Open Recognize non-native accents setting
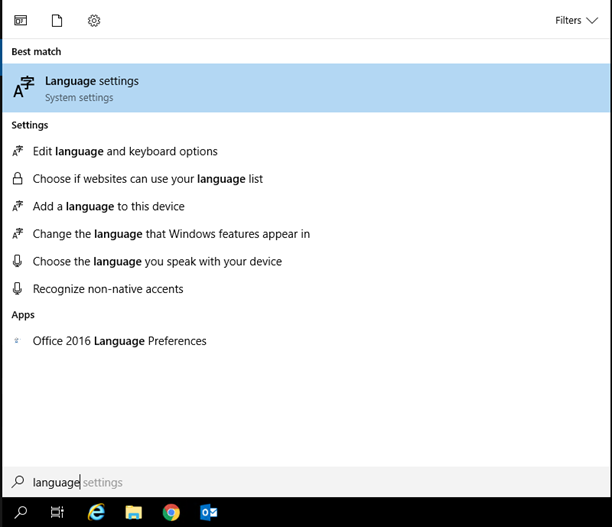 pyautogui.click(x=108, y=289)
